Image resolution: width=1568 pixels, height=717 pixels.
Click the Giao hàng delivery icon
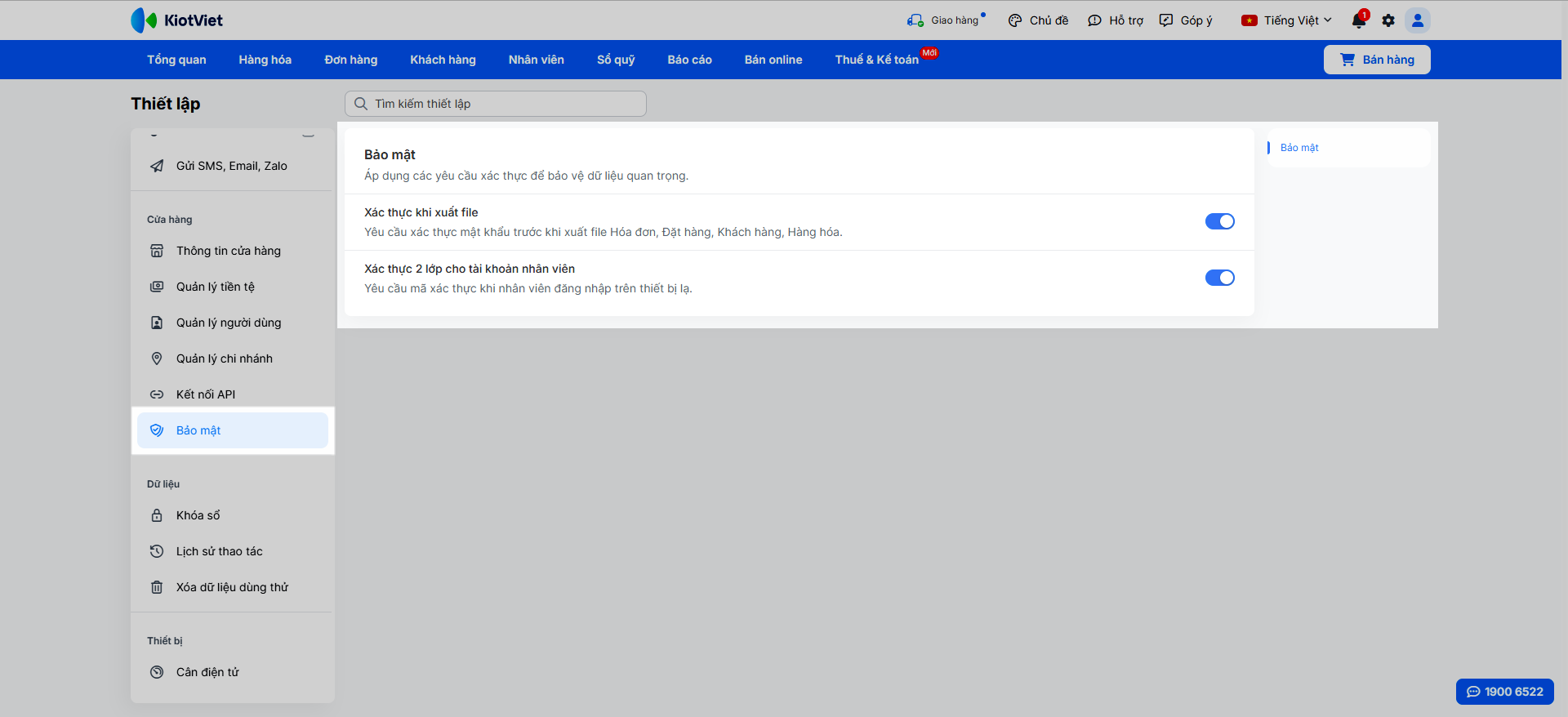[915, 20]
